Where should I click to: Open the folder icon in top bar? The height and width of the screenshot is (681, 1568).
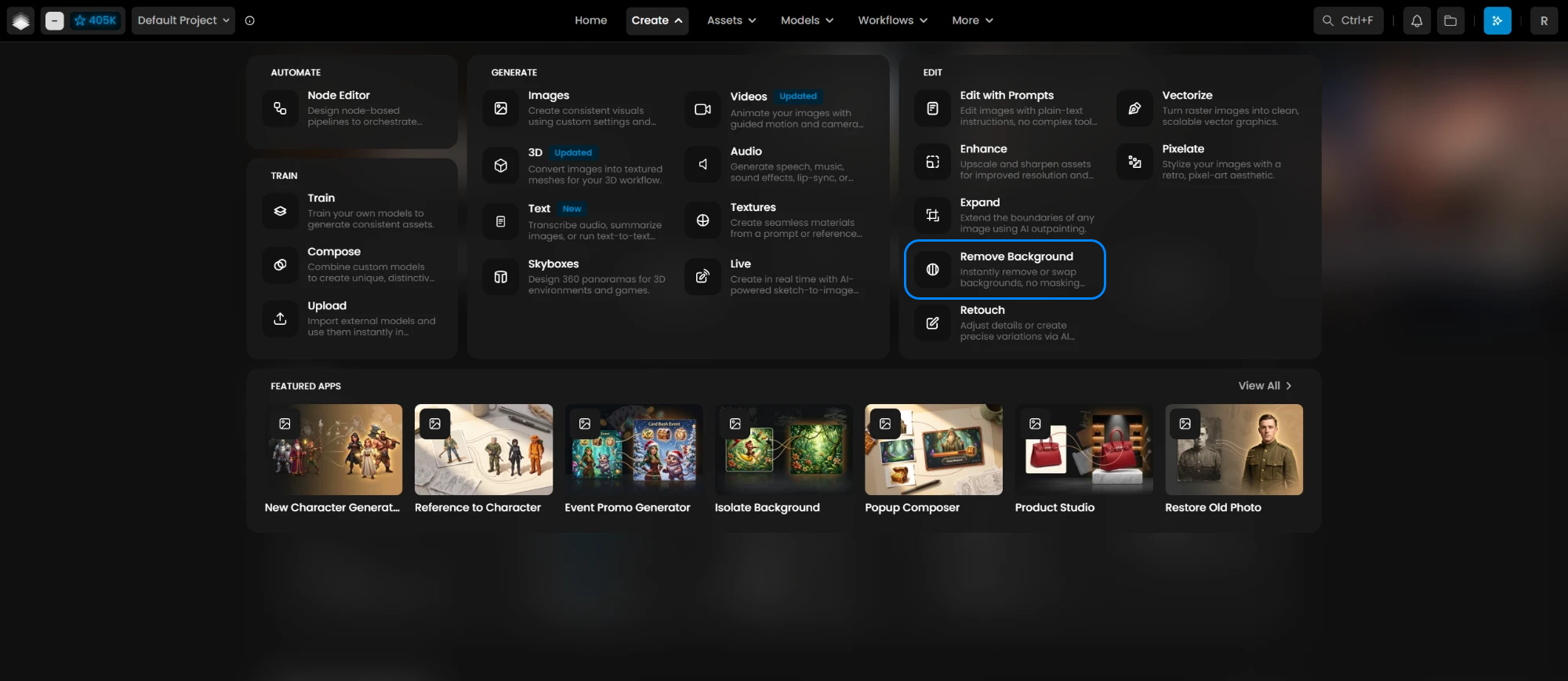click(x=1450, y=21)
